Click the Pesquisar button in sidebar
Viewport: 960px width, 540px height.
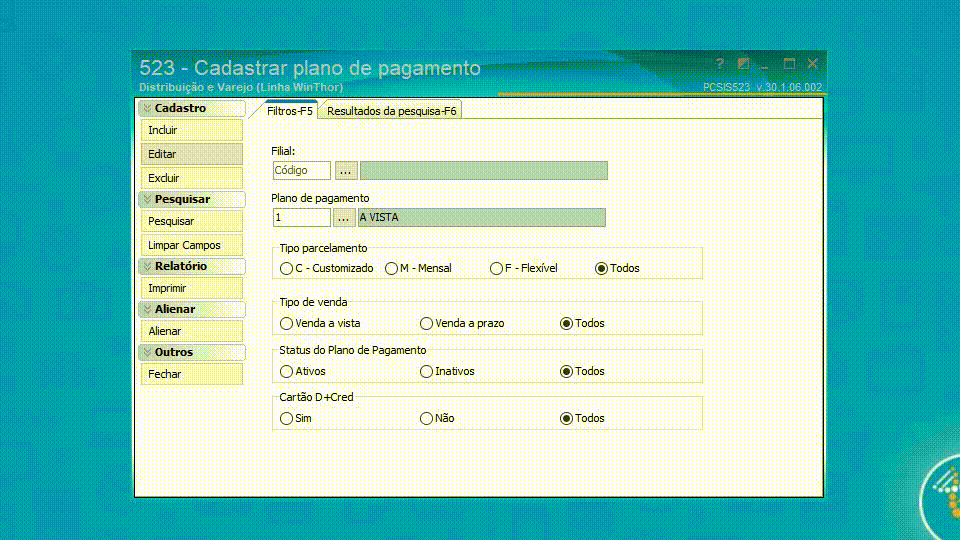(192, 221)
